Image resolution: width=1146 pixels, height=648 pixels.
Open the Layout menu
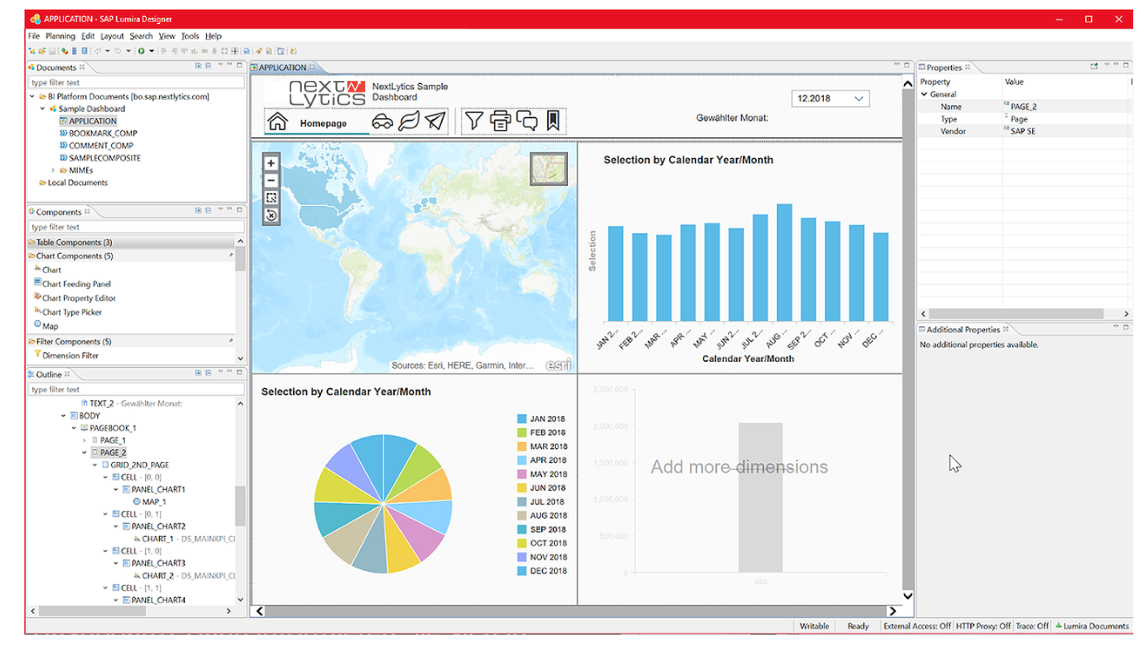tap(112, 36)
